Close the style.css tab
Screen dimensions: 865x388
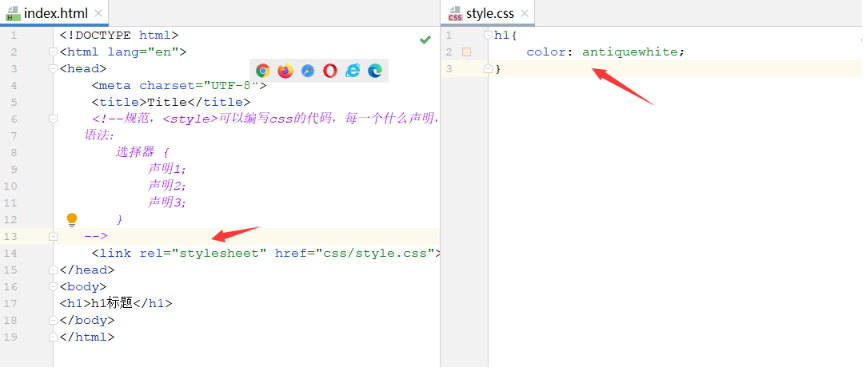[x=525, y=13]
